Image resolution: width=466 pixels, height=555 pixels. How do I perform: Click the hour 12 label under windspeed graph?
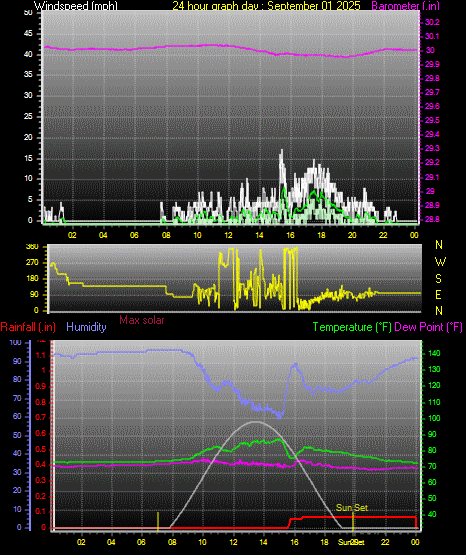(x=228, y=235)
